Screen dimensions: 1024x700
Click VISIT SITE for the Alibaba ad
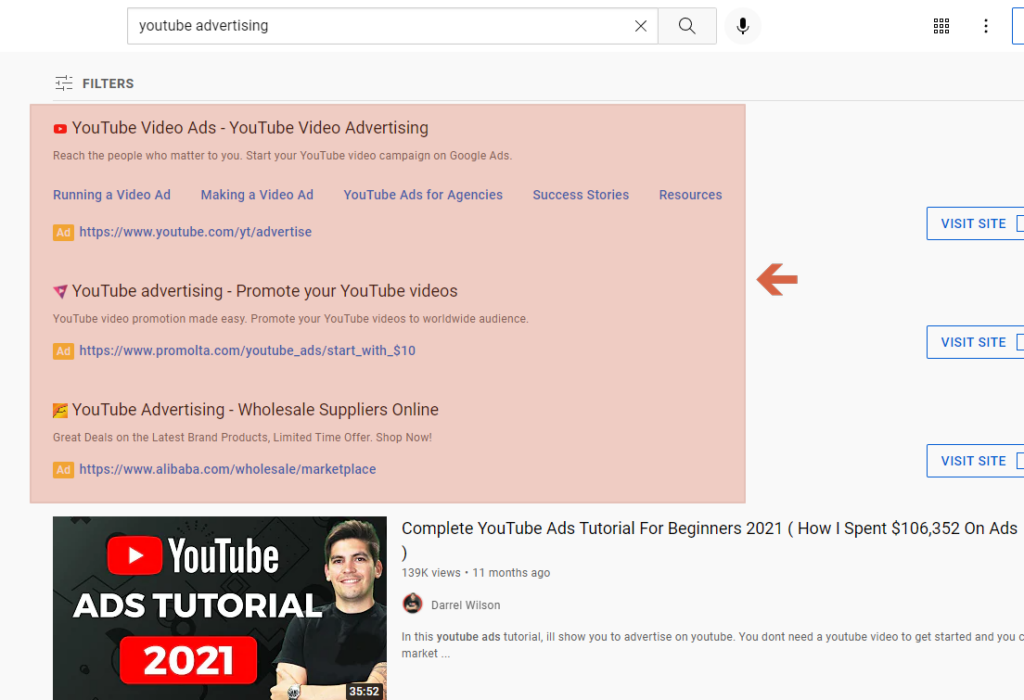pyautogui.click(x=975, y=461)
